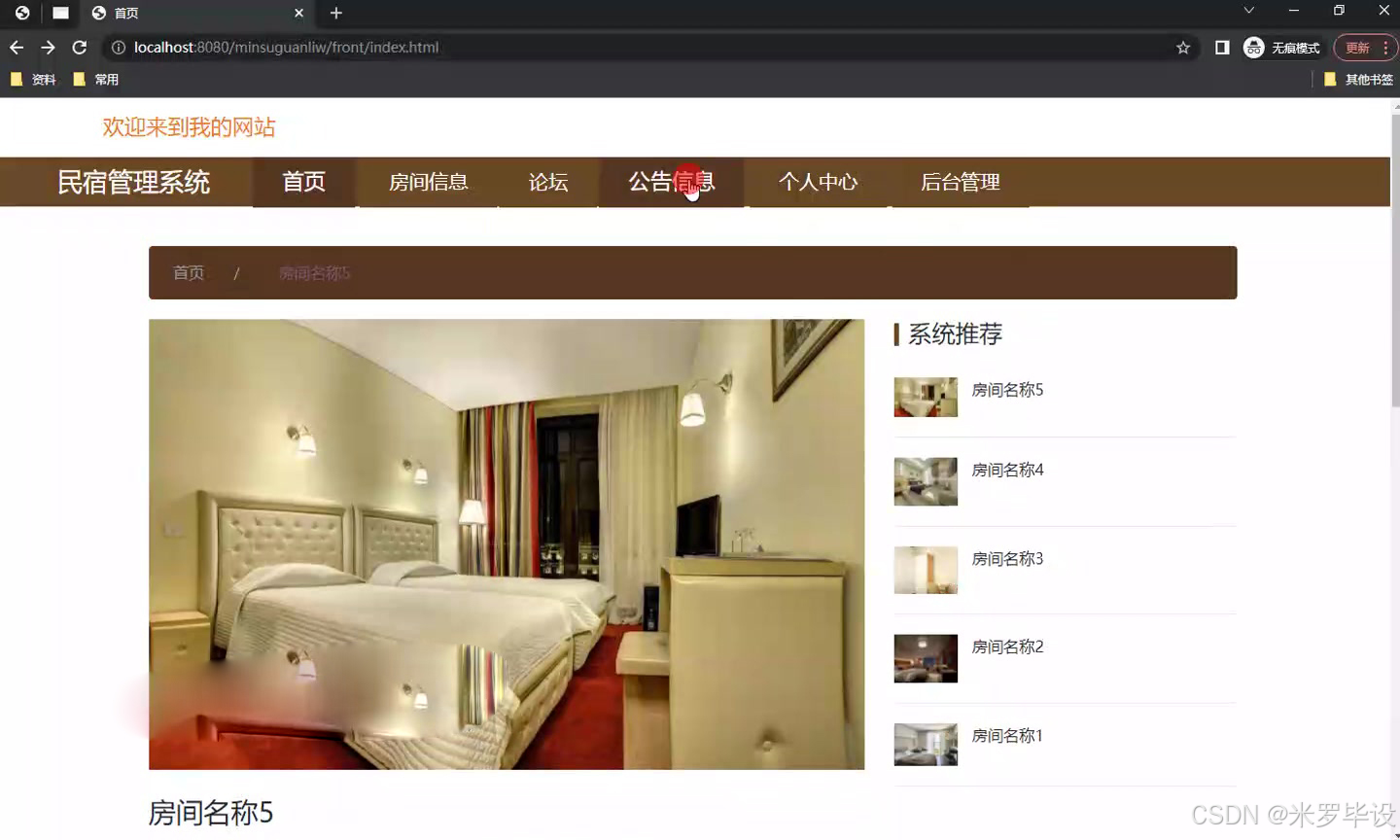Viewport: 1400px width, 840px height.
Task: Click the side panel icon near the profile
Action: [x=1221, y=47]
